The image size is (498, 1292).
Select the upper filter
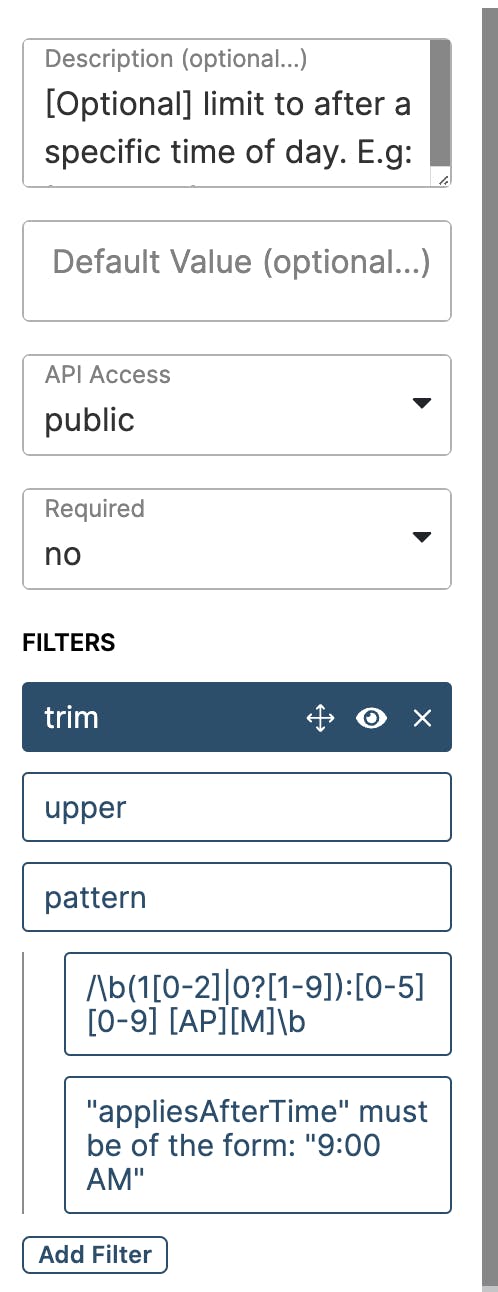click(237, 807)
